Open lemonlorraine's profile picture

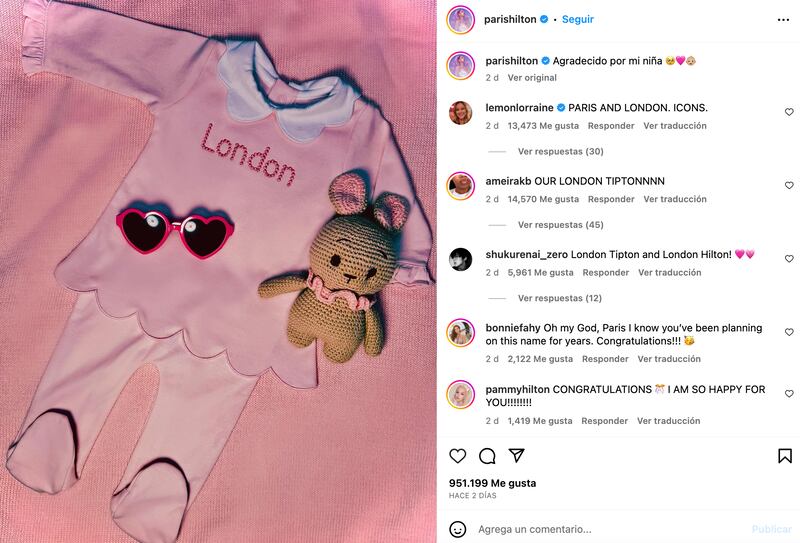pos(460,112)
